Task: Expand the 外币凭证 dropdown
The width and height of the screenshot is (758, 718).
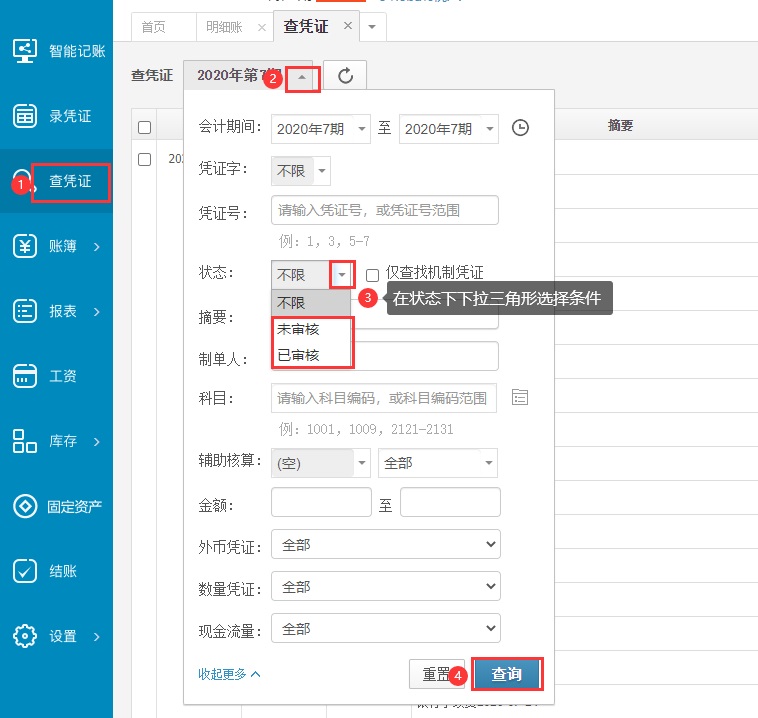Action: [x=386, y=545]
